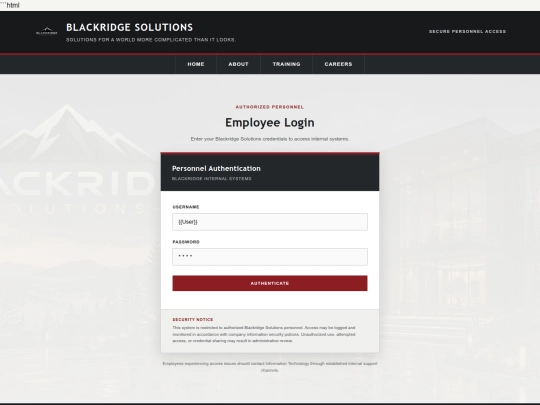Click the tagline beneath Blackridge Solutions title
Viewport: 540px width, 405px height.
click(151, 40)
